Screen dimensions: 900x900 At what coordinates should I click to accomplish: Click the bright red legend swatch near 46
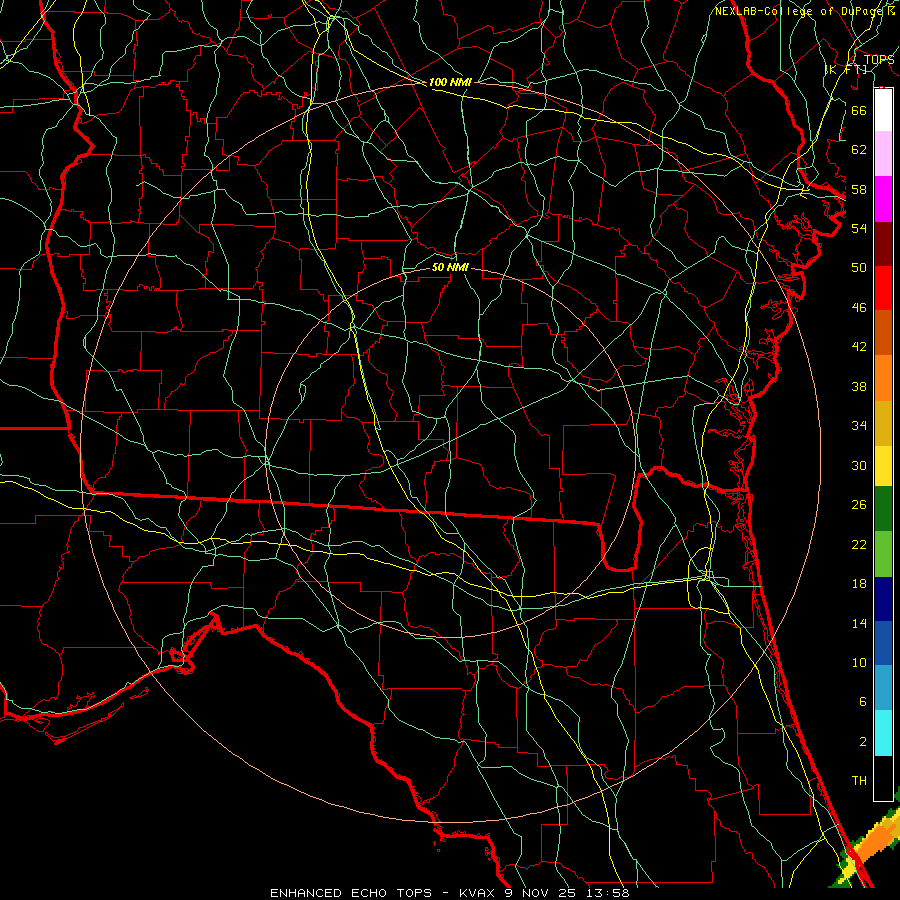coord(883,288)
